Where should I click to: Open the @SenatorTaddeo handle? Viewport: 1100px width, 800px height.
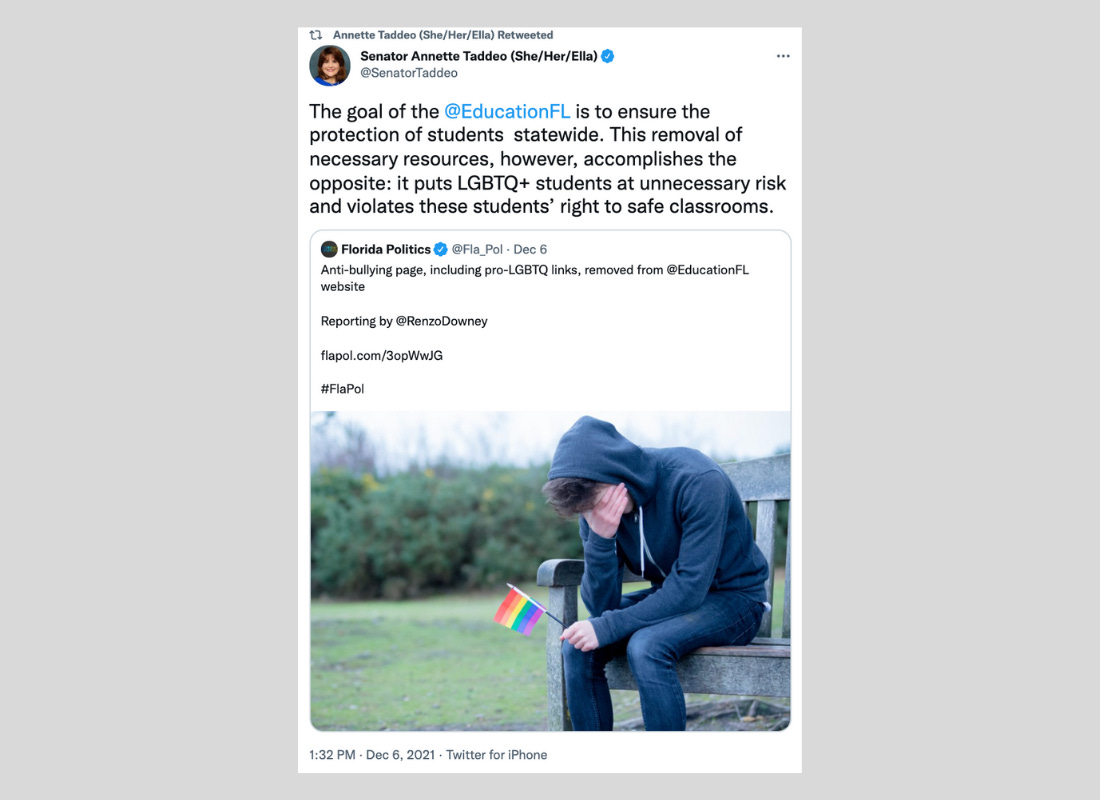point(409,73)
